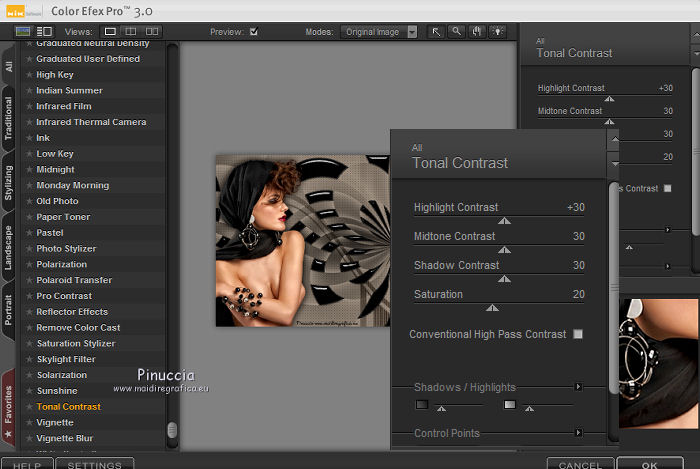Click the Saturation value 20

coord(579,294)
